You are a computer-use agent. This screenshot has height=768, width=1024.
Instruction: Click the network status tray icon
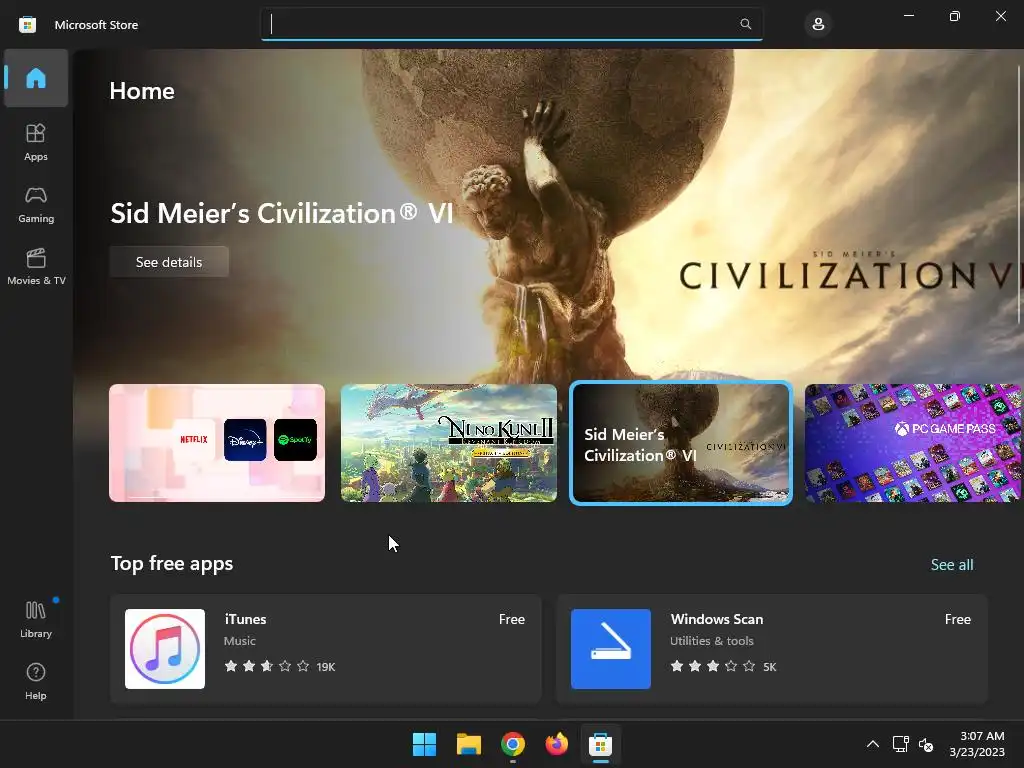point(901,744)
